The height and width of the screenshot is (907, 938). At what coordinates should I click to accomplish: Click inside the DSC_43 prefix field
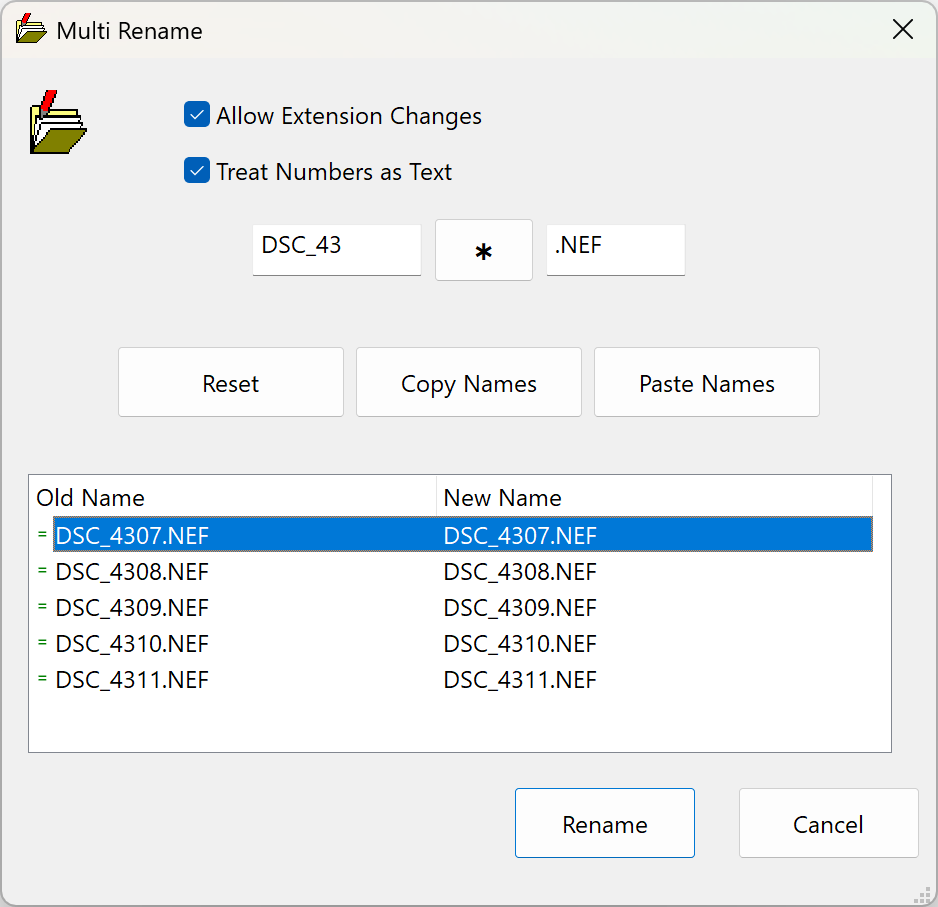point(336,250)
